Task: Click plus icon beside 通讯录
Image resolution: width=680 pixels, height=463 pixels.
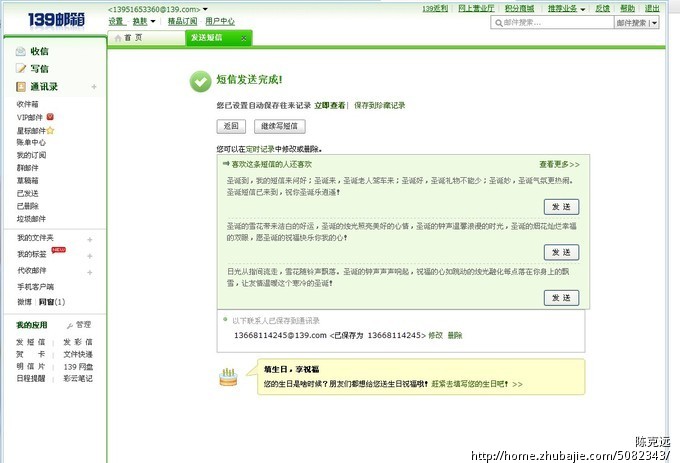Action: click(94, 87)
